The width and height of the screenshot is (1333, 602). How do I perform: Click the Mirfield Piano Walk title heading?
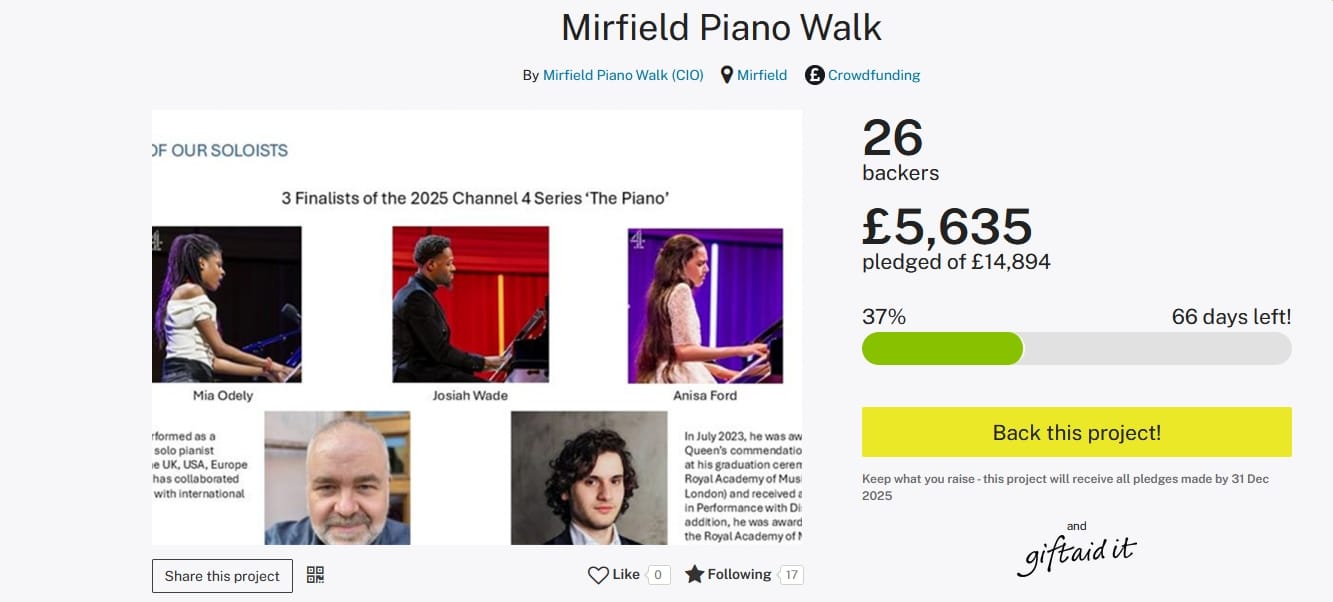click(x=721, y=27)
